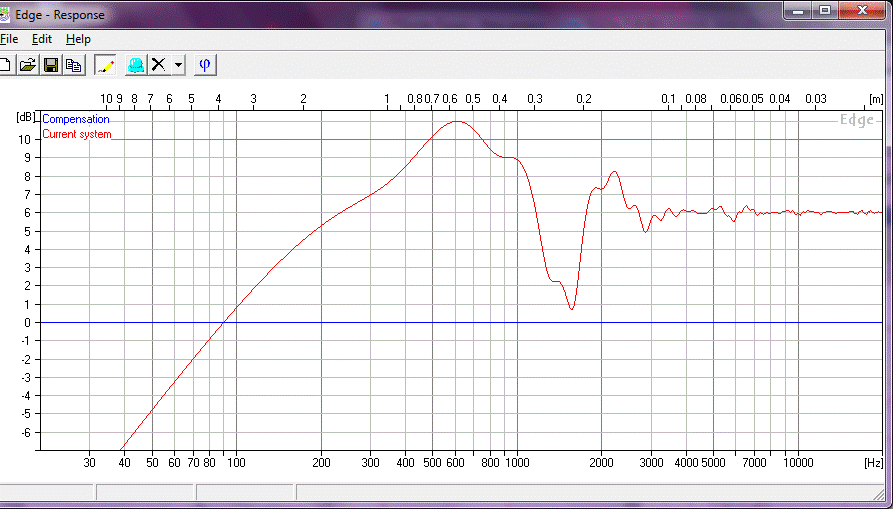Screen dimensions: 893x509
Task: Toggle the yellow pencil draw tool
Action: pyautogui.click(x=105, y=65)
